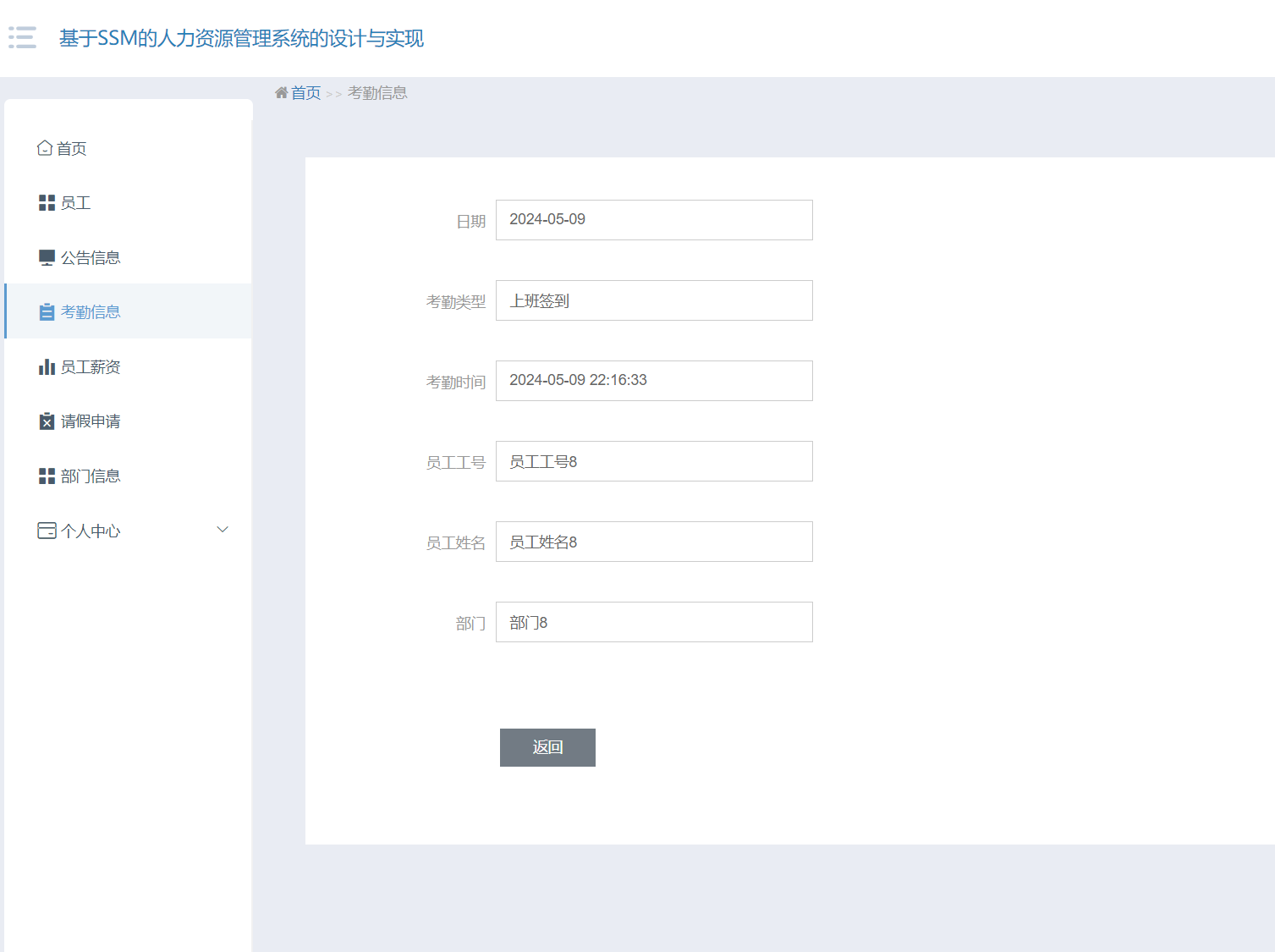Viewport: 1275px width, 952px height.
Task: Click the 返回 button
Action: [547, 747]
